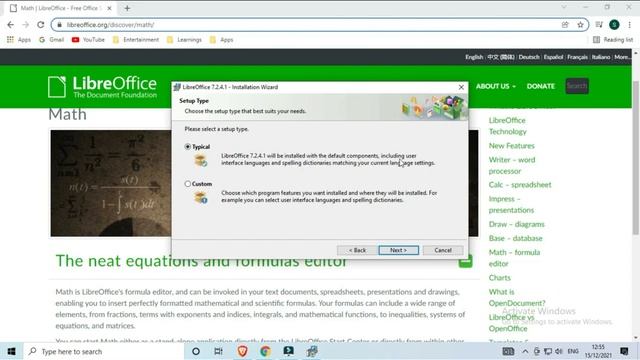
Task: Switch site language to Italiano
Action: coord(601,57)
